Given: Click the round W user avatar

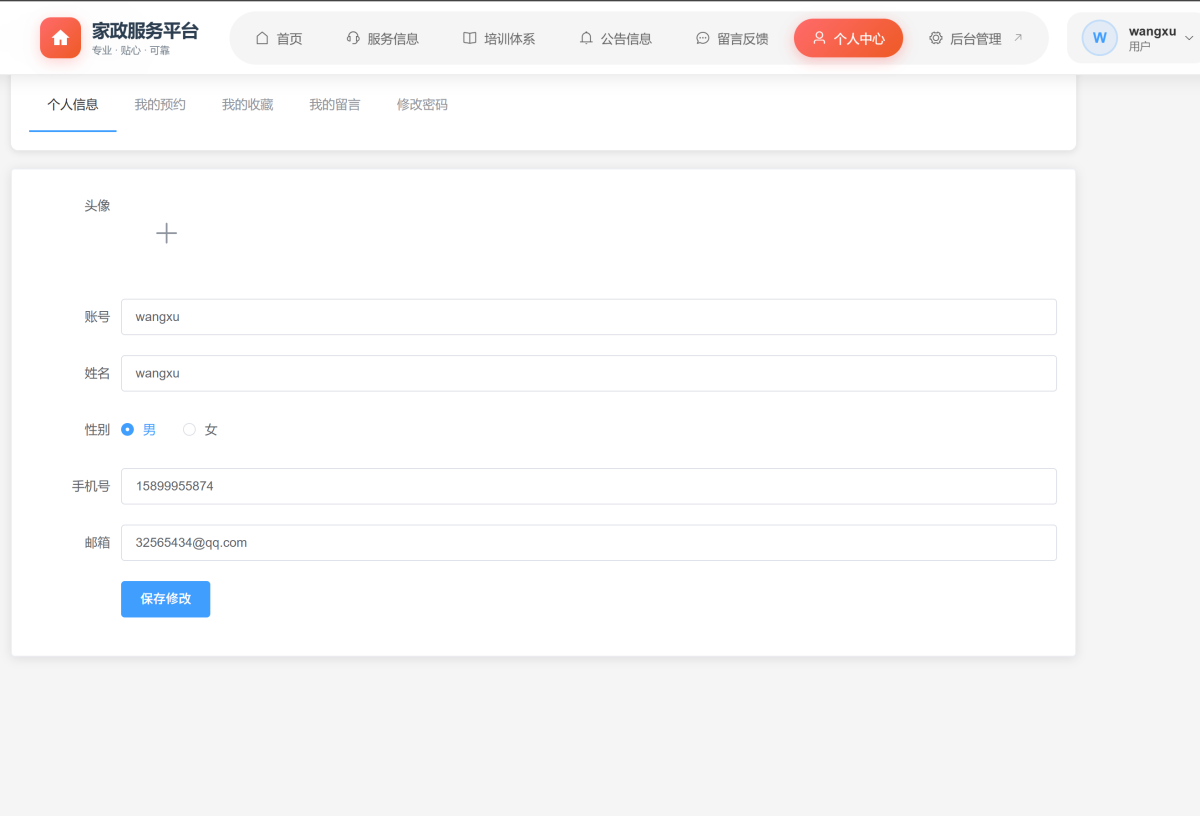Looking at the screenshot, I should pos(1099,38).
